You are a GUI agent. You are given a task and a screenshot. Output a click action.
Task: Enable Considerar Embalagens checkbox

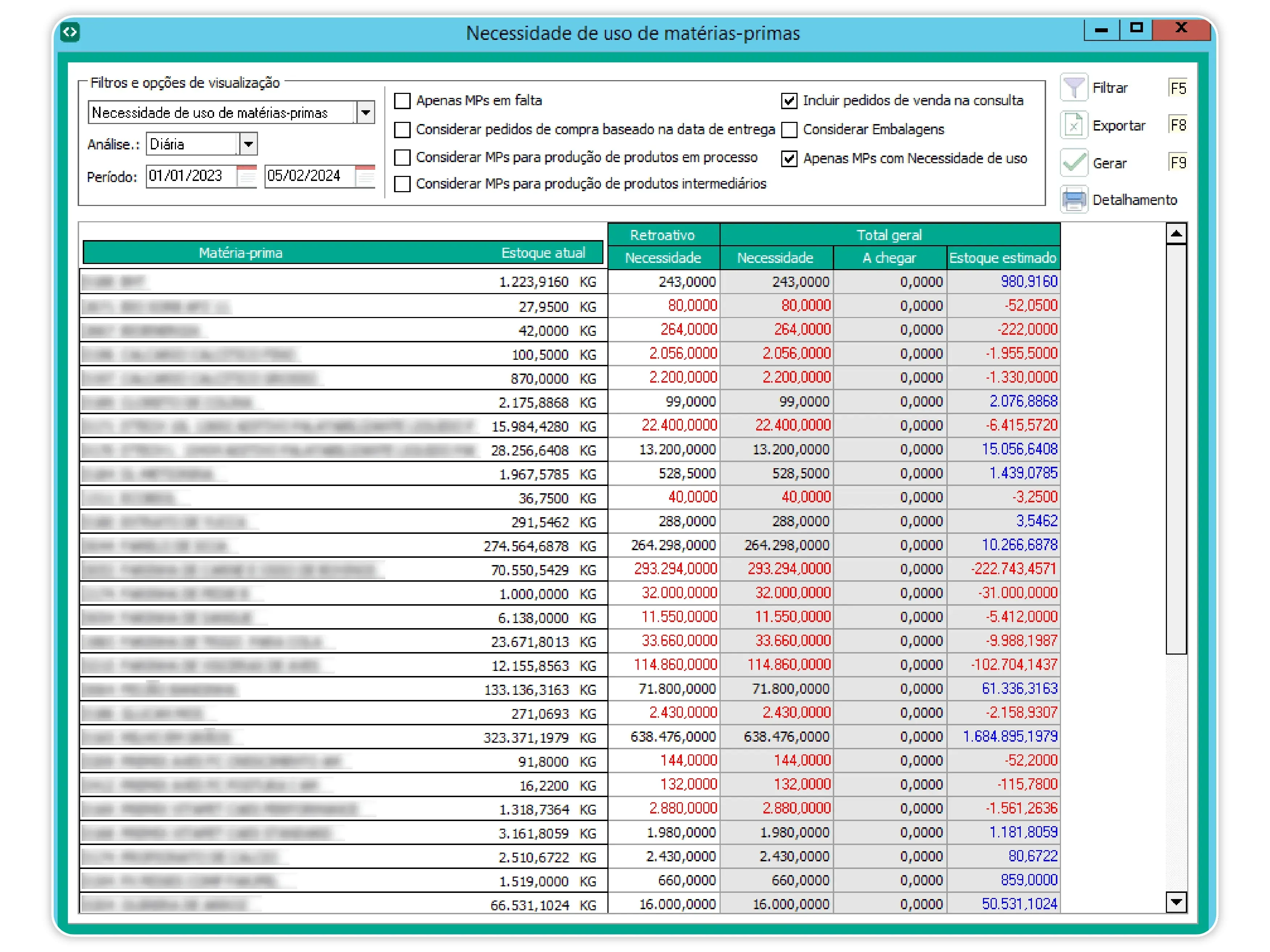790,130
